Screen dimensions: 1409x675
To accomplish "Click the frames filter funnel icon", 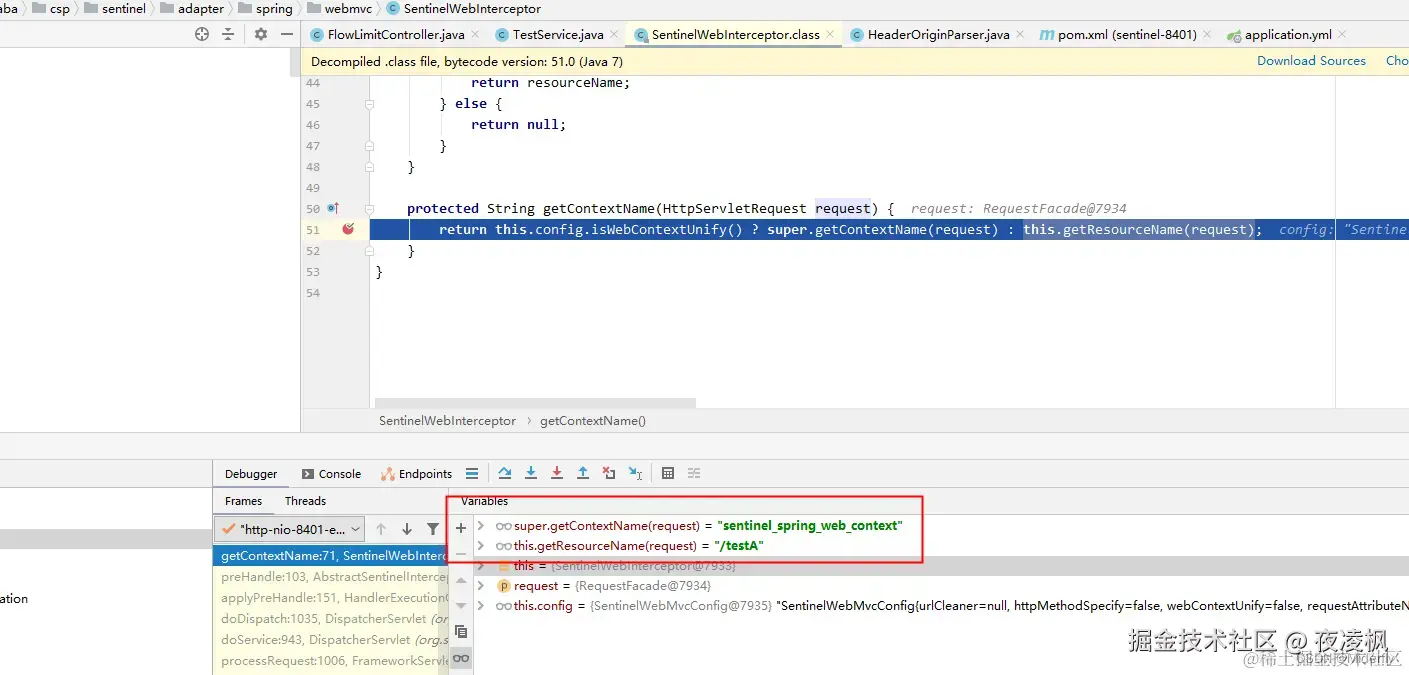I will [x=433, y=529].
